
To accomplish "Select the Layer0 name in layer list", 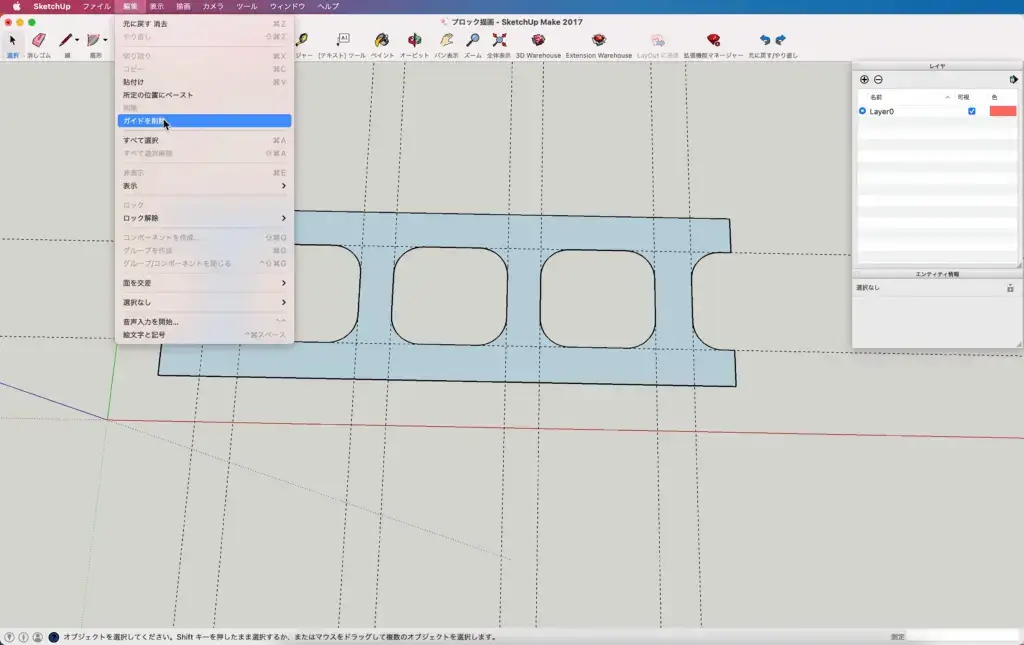I will click(882, 112).
